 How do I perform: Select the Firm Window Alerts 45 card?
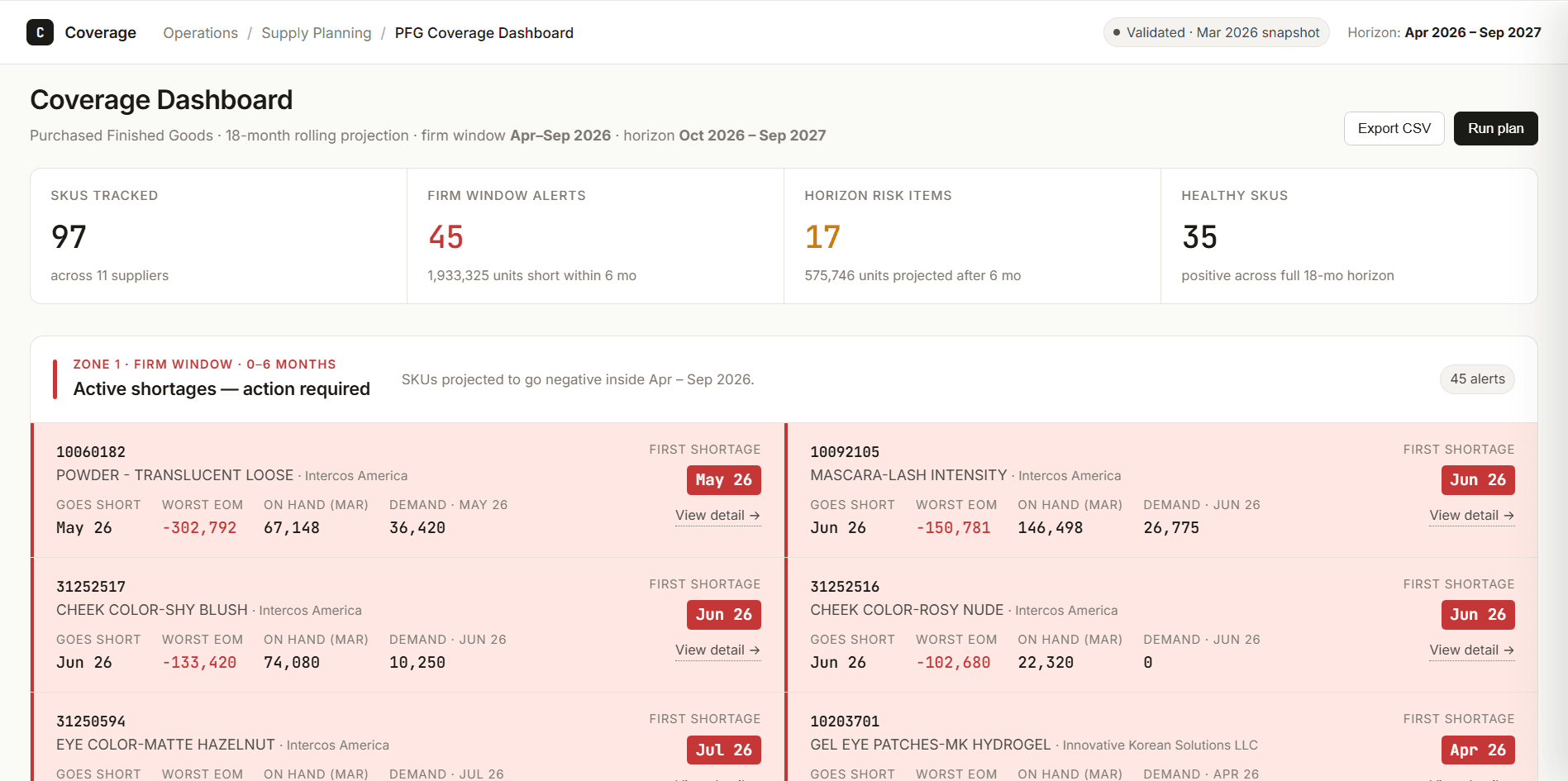tap(595, 236)
